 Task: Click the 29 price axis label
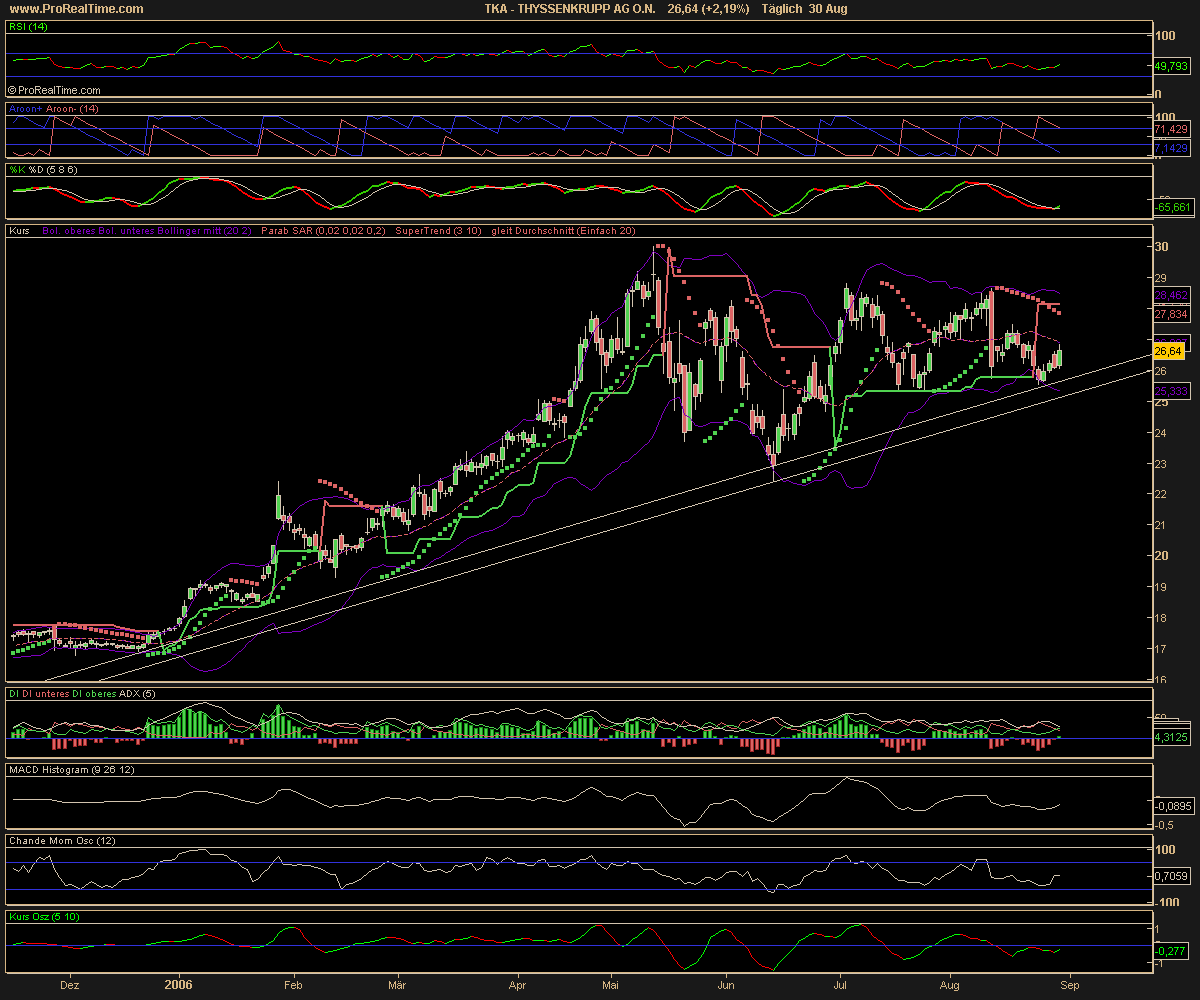1161,277
